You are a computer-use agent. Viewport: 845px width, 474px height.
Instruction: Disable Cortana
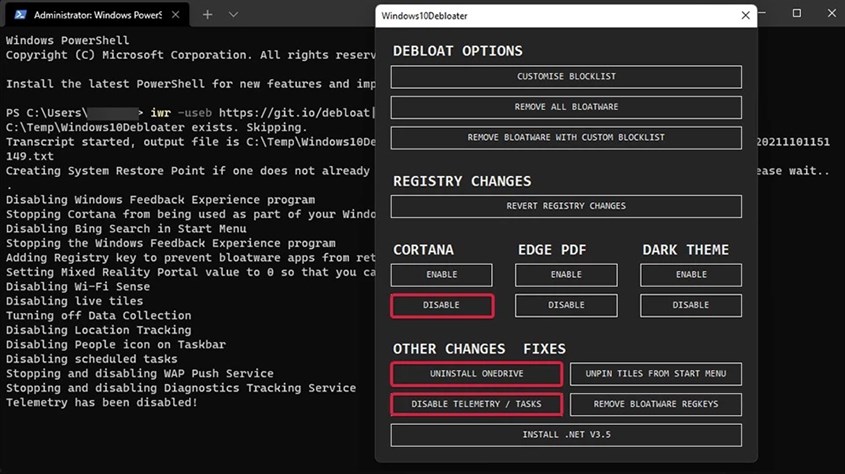tap(441, 305)
